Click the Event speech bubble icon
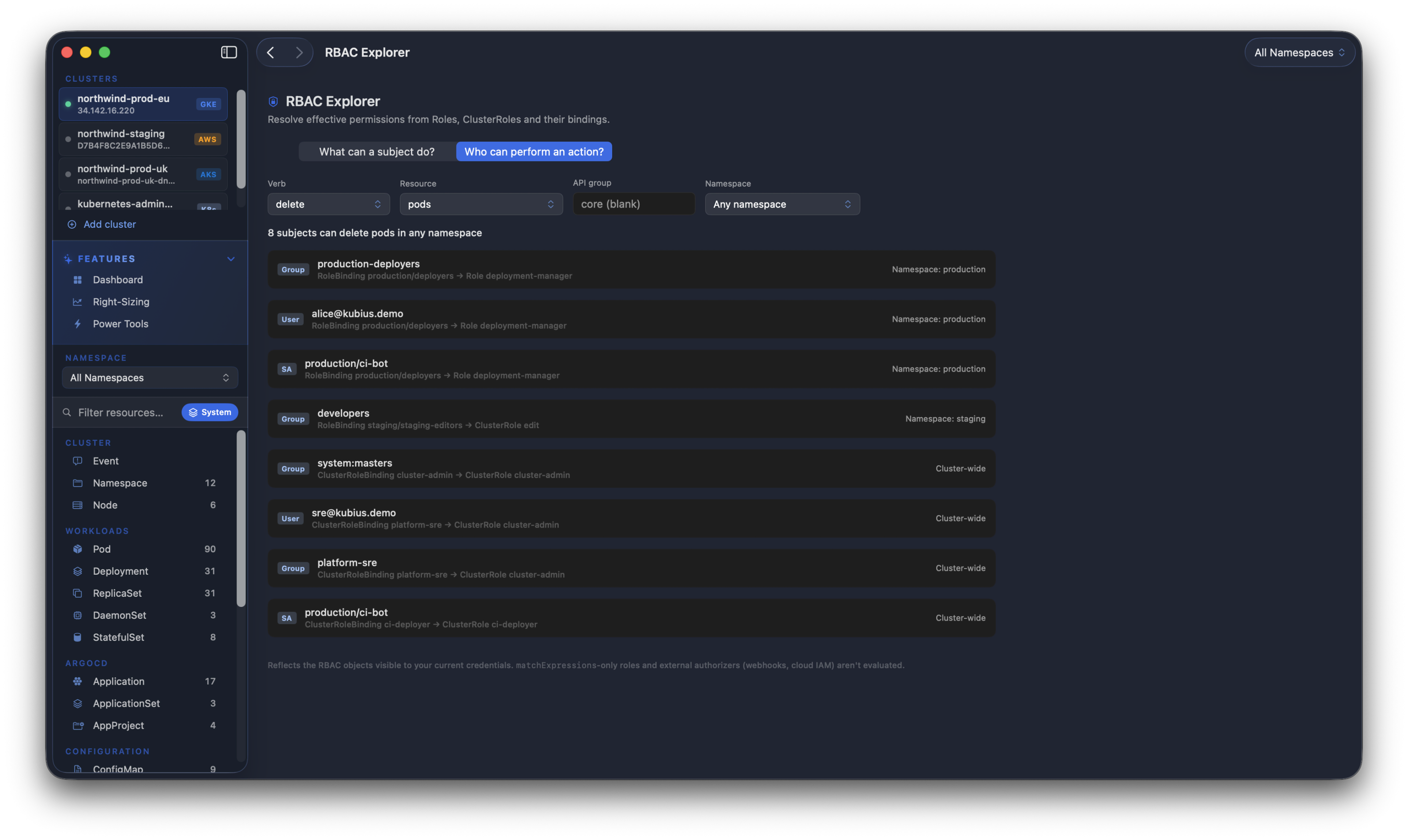1408x840 pixels. 78,461
